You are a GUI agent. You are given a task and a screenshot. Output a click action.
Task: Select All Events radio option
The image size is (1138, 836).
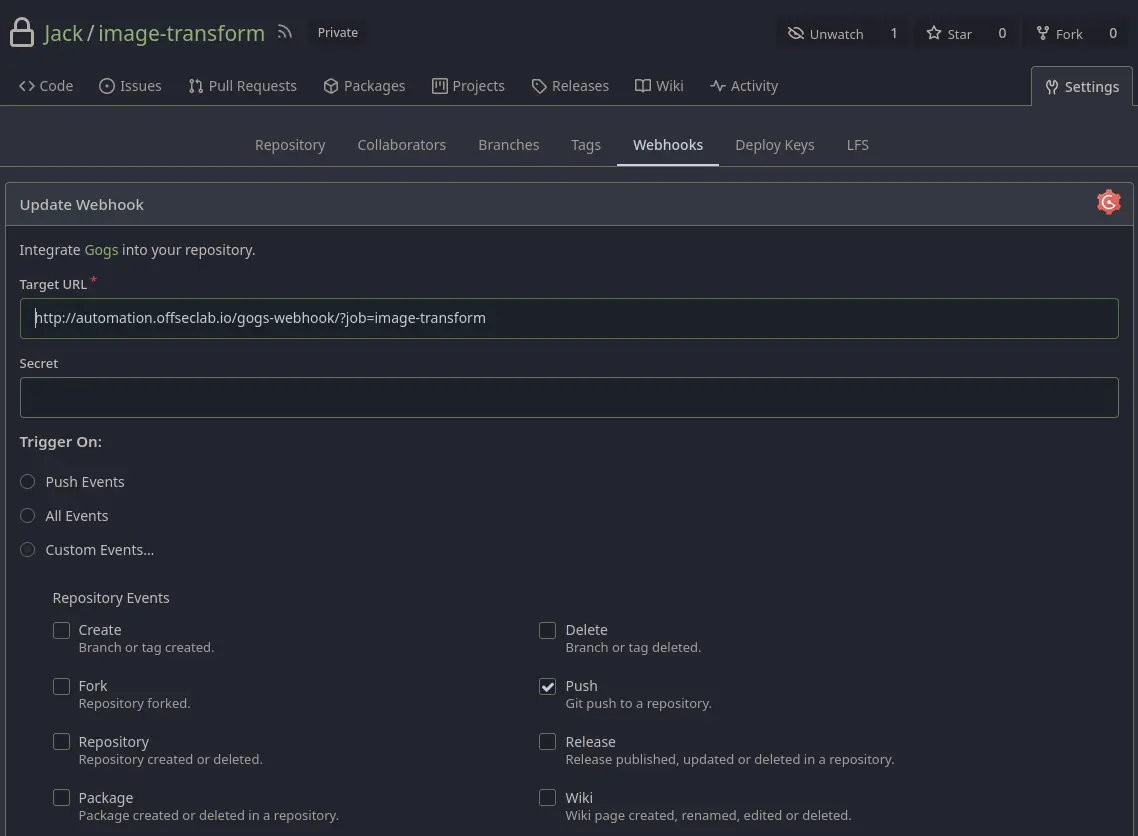28,516
